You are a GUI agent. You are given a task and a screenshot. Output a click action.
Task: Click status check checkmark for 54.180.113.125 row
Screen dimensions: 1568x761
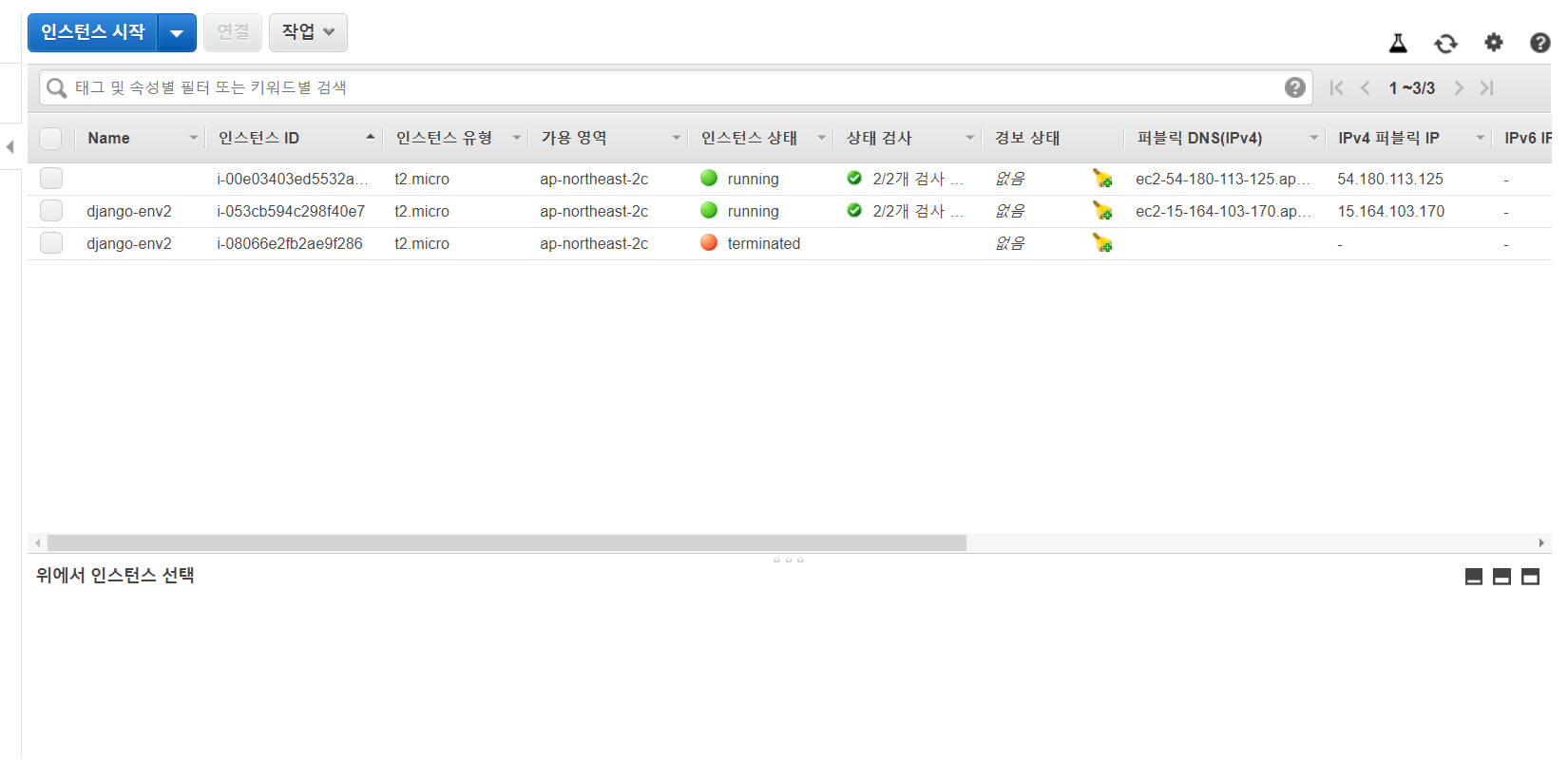[854, 178]
